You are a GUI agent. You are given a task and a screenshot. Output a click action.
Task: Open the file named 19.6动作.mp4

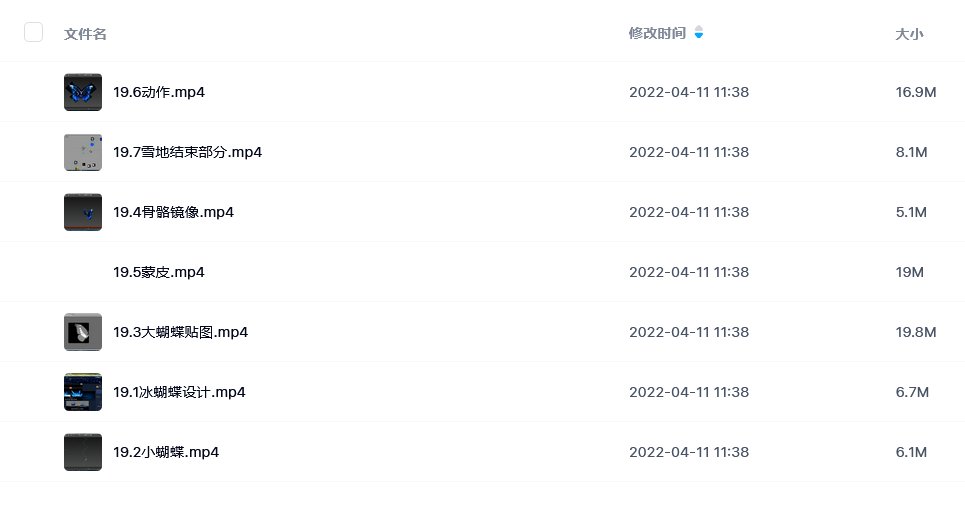[x=159, y=92]
